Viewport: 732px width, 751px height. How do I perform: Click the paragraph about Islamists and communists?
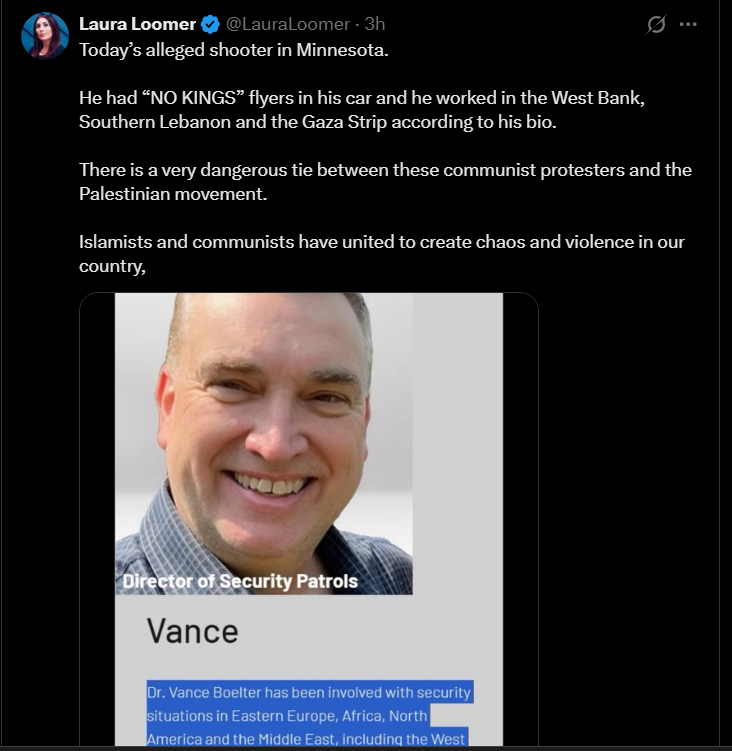pyautogui.click(x=381, y=253)
